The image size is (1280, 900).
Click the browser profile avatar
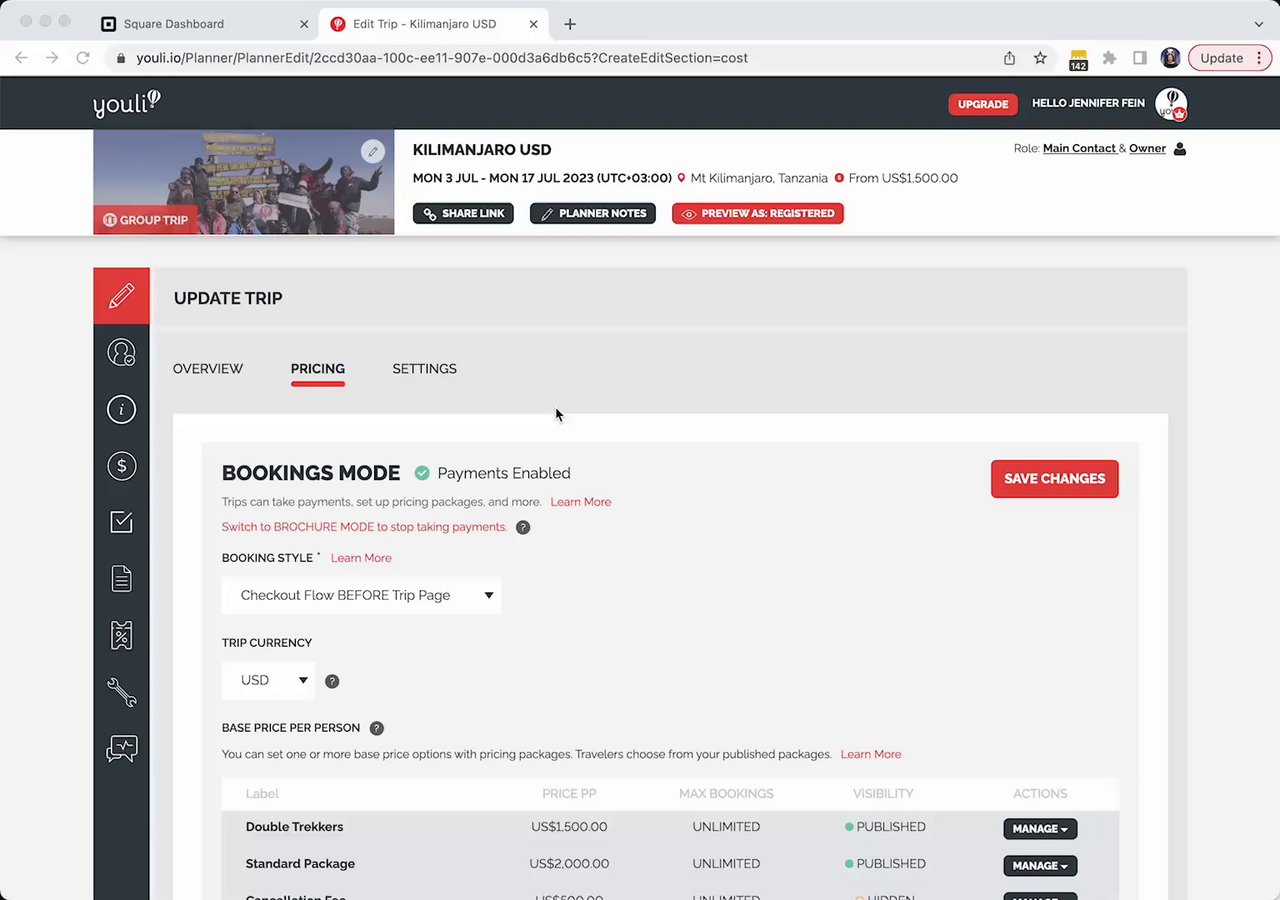[1170, 58]
